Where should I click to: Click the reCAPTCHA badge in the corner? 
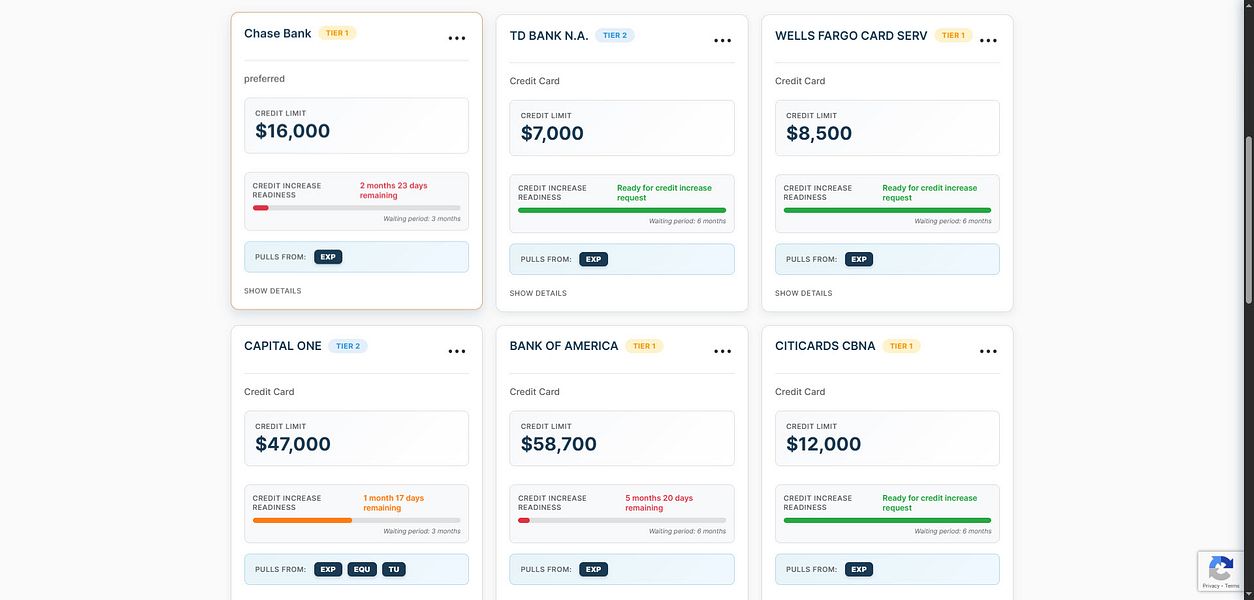1221,571
